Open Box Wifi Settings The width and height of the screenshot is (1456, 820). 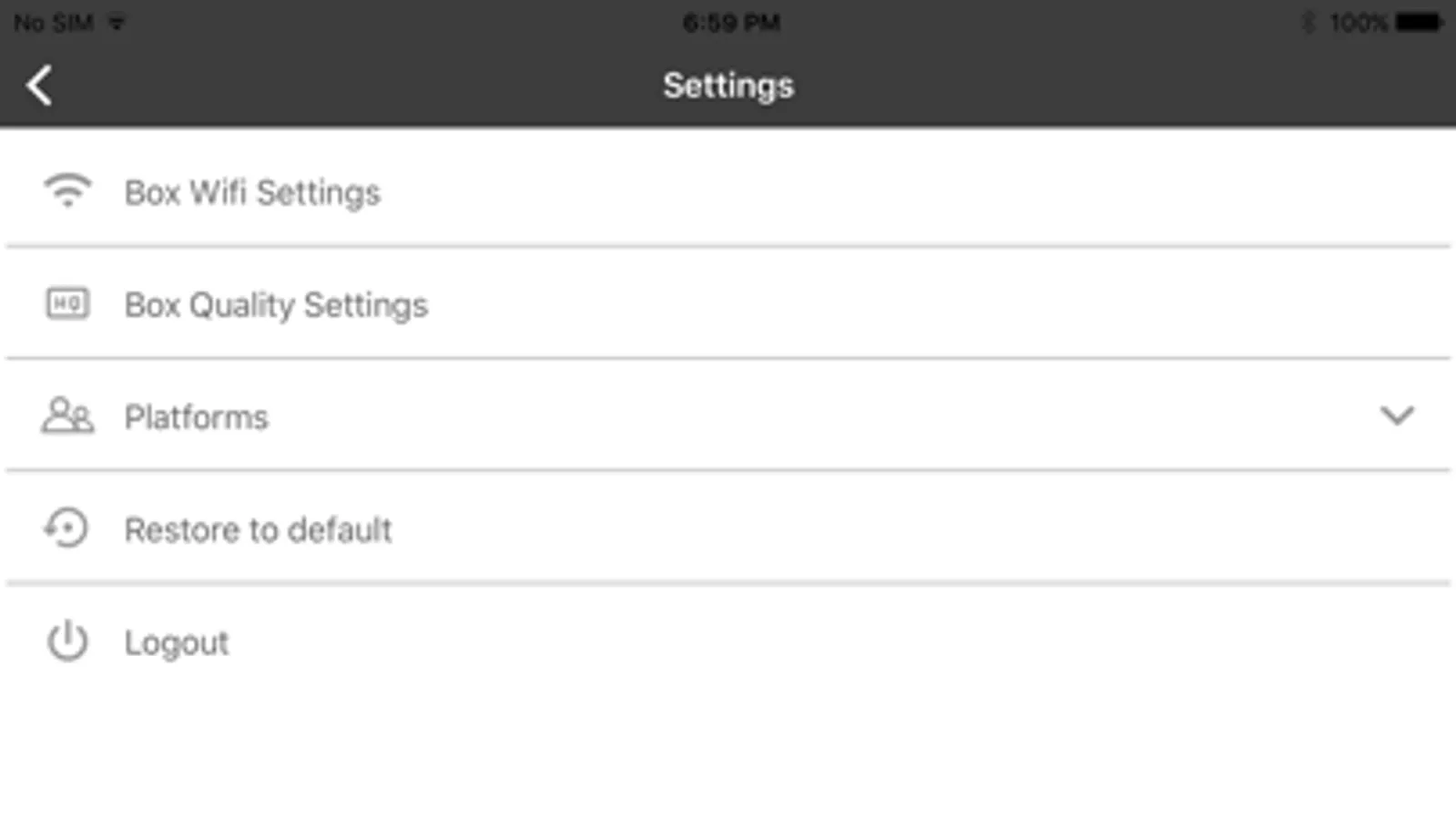coord(252,192)
